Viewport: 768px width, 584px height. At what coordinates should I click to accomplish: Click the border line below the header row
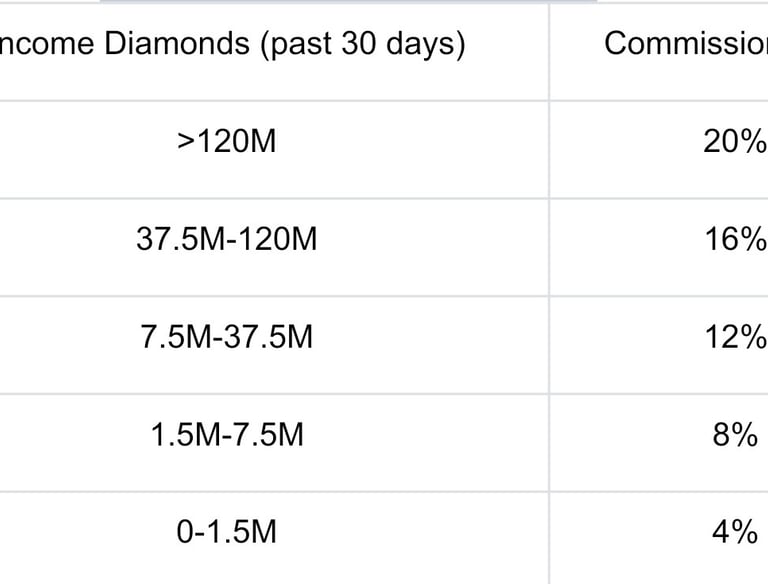[300, 100]
